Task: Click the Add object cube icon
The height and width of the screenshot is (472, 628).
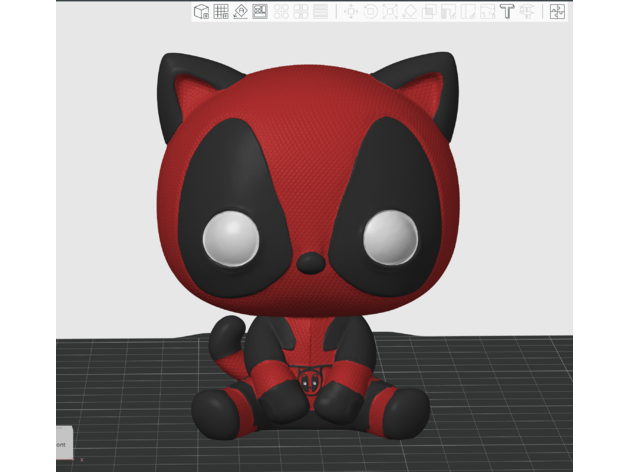Action: click(201, 12)
